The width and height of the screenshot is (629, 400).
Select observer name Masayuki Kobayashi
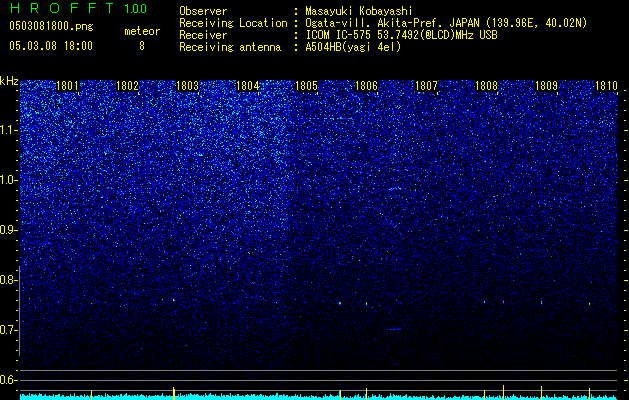click(x=359, y=11)
